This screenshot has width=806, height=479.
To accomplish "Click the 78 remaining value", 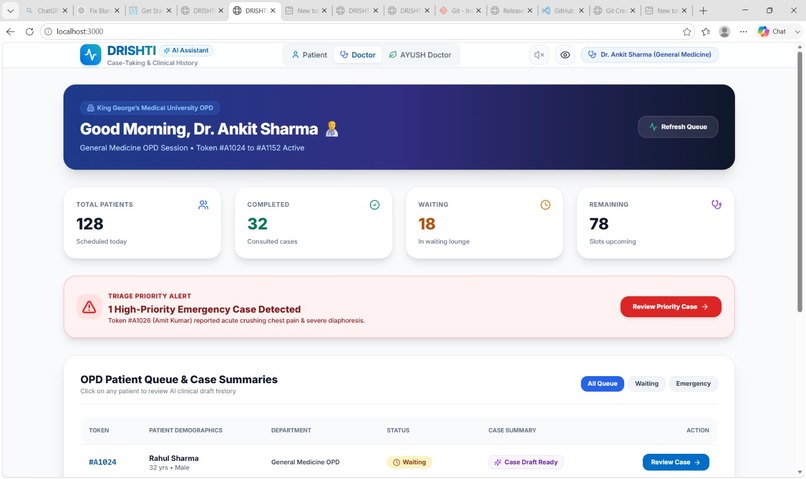I will 599,224.
